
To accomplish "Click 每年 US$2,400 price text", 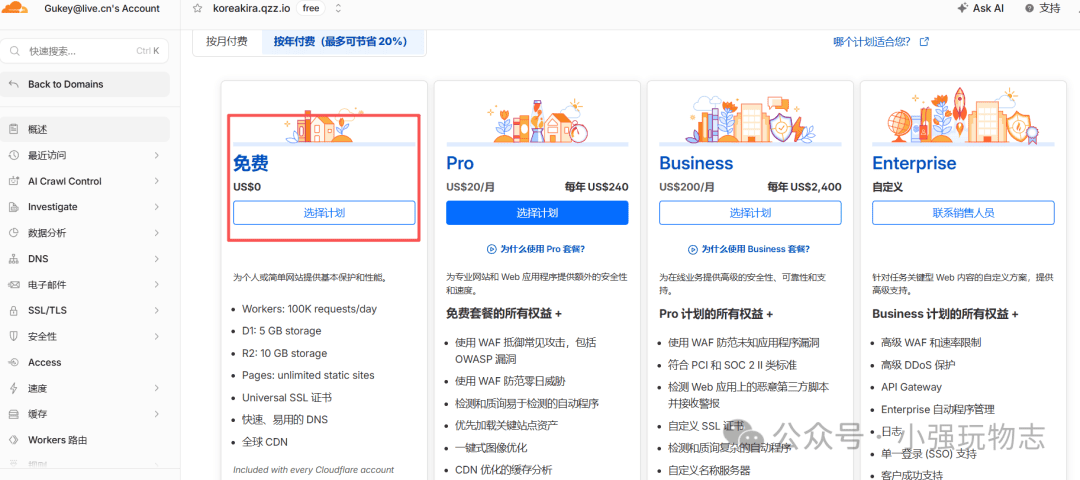I will [x=804, y=187].
